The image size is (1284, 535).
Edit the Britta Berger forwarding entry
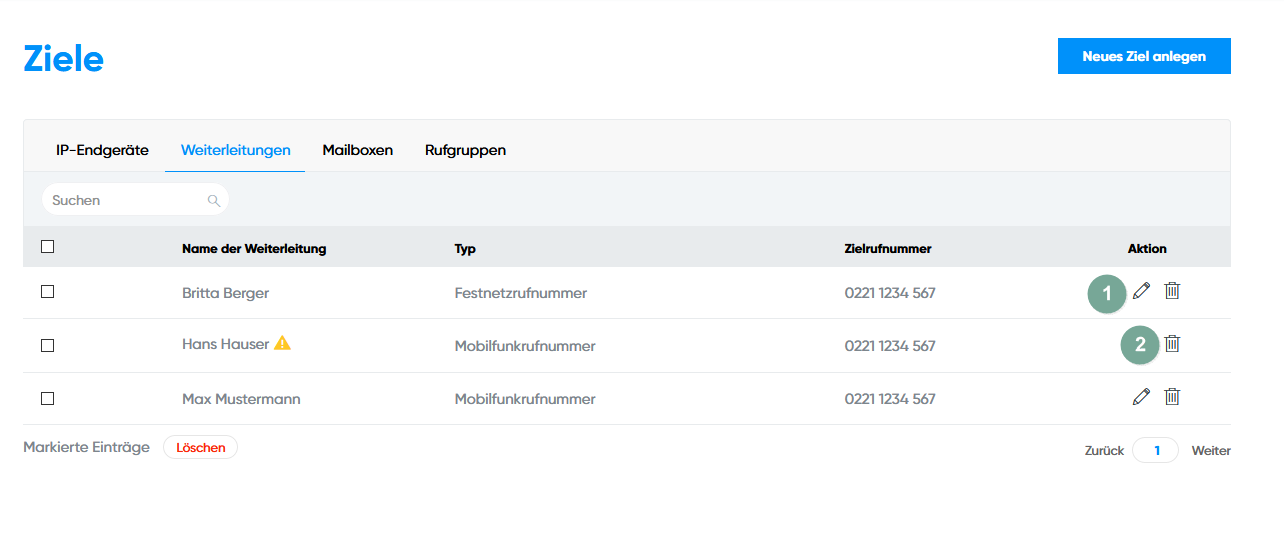pyautogui.click(x=1141, y=291)
